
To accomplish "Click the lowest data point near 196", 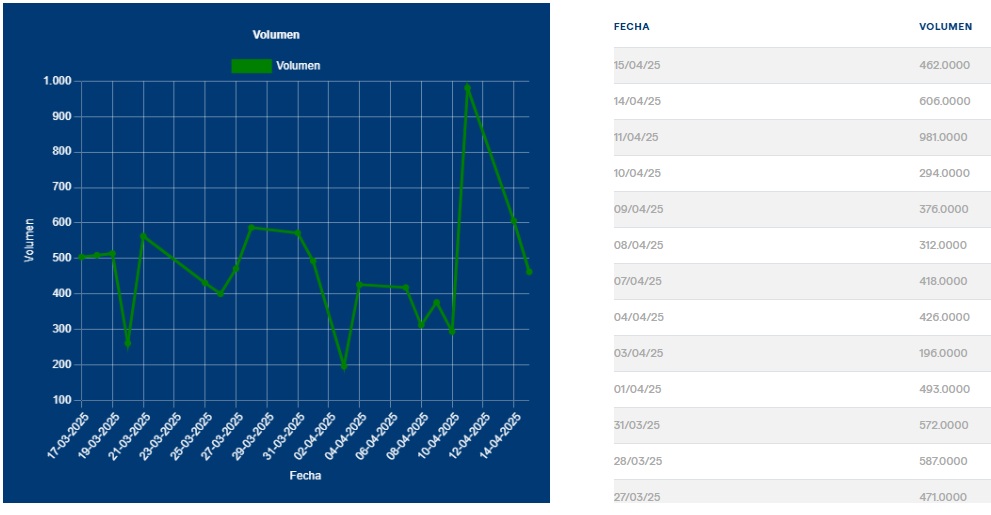I will click(344, 366).
